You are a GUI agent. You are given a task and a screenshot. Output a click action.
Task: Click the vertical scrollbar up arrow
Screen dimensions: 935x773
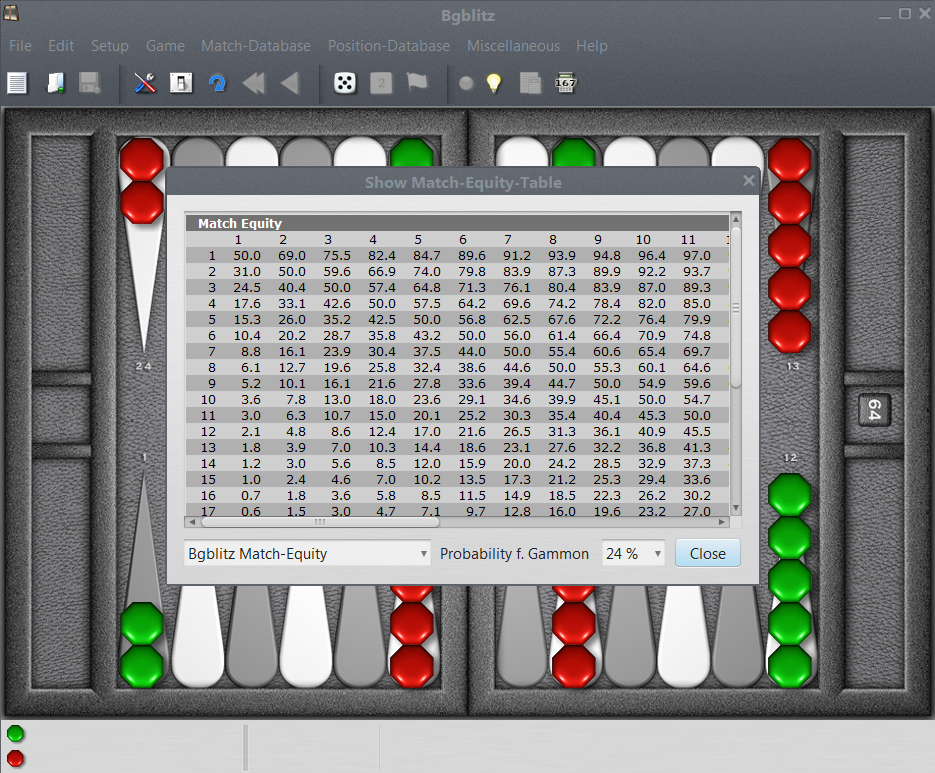[x=736, y=219]
